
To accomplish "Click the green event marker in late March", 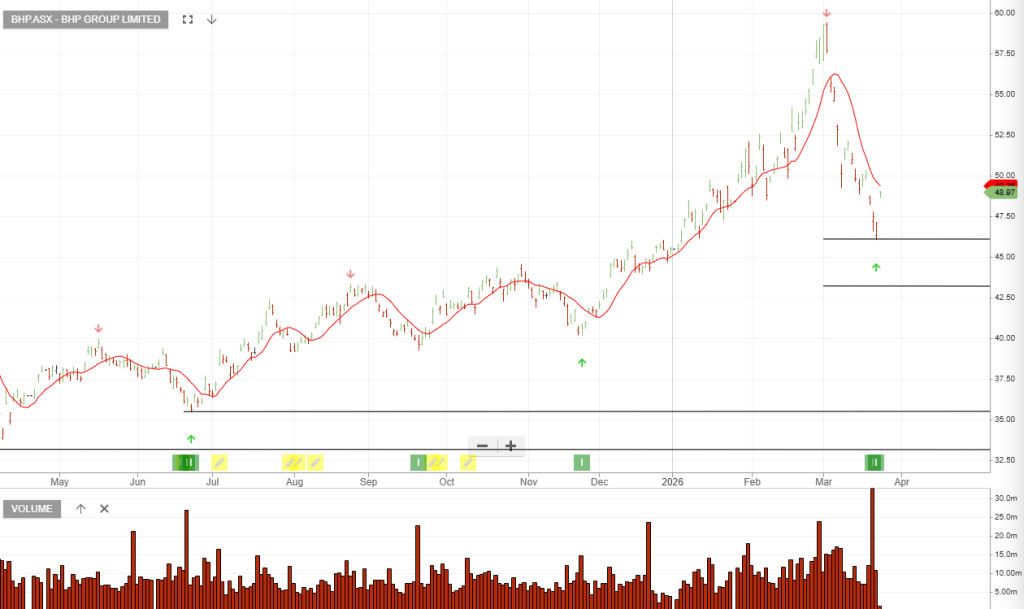I will (x=875, y=462).
